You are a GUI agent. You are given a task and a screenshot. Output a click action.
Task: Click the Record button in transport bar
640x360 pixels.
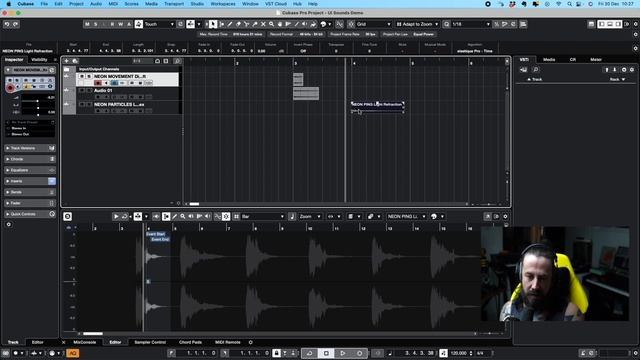[x=360, y=353]
